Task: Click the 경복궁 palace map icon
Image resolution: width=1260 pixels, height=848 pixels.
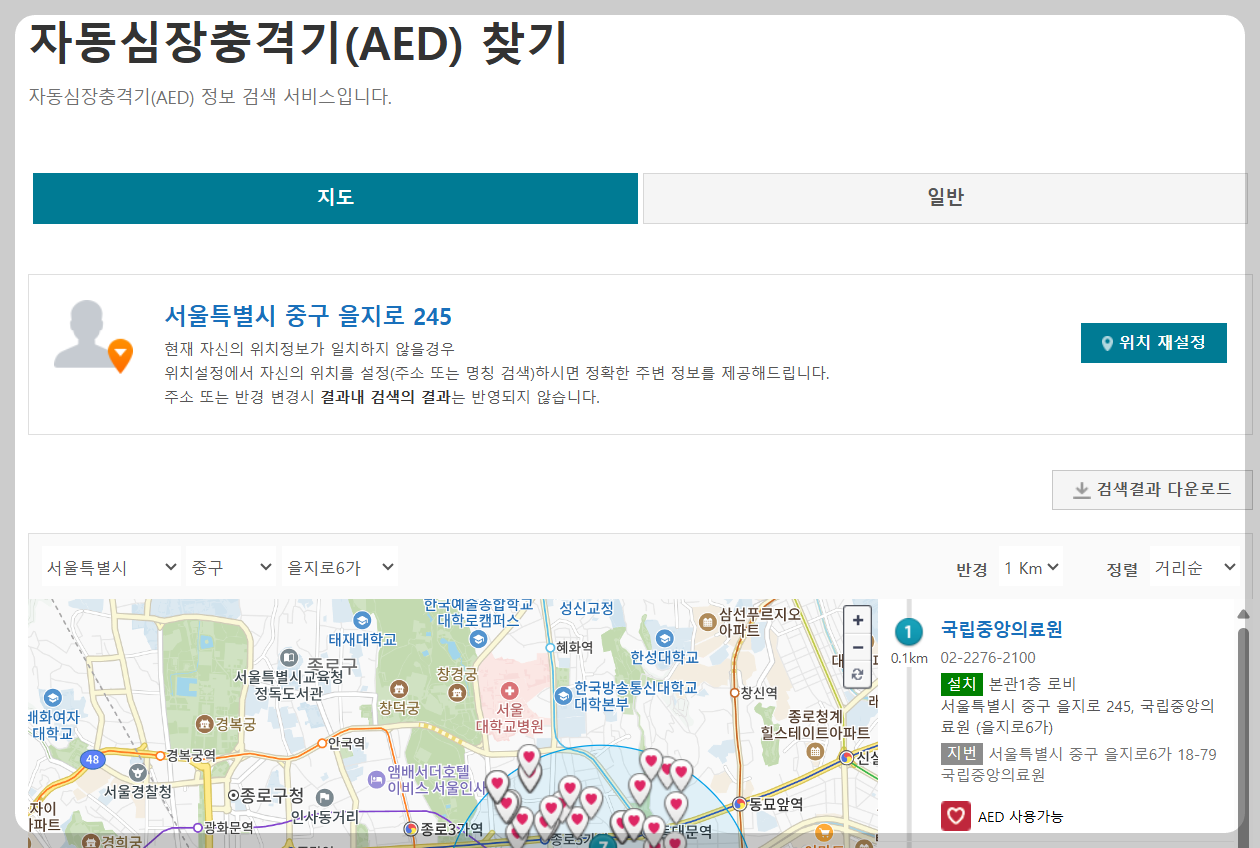Action: (205, 724)
